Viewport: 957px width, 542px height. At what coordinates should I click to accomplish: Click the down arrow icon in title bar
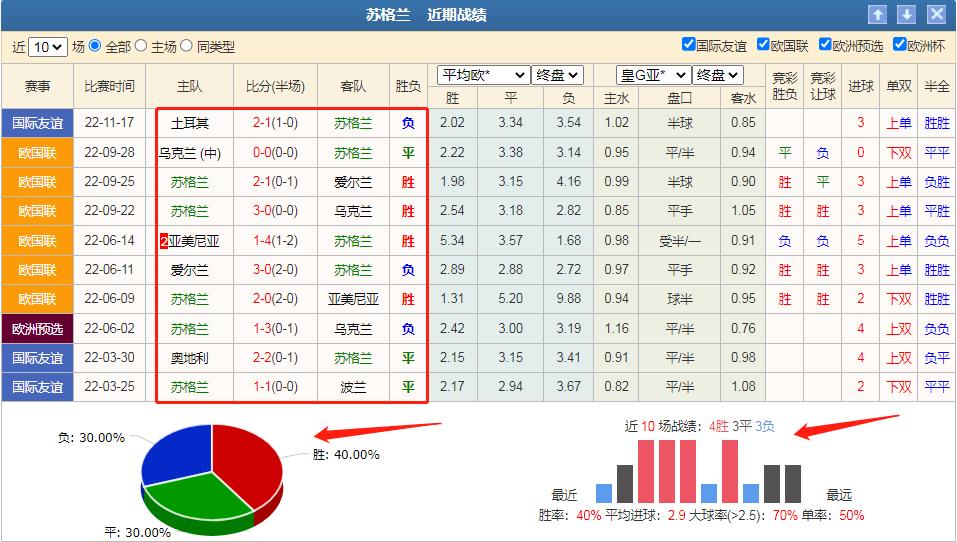(906, 15)
